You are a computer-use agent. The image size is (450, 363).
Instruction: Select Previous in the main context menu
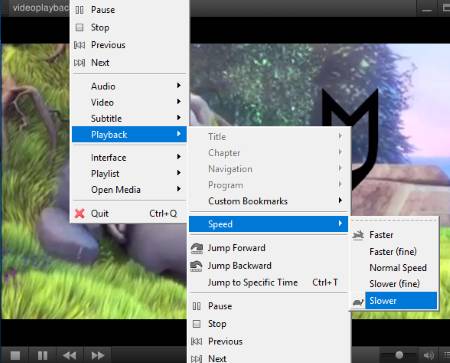point(129,45)
